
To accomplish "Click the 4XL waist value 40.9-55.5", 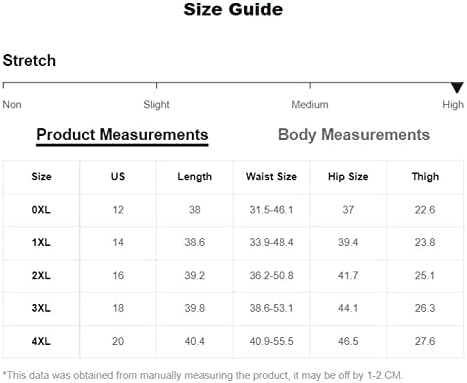I will pos(271,341).
